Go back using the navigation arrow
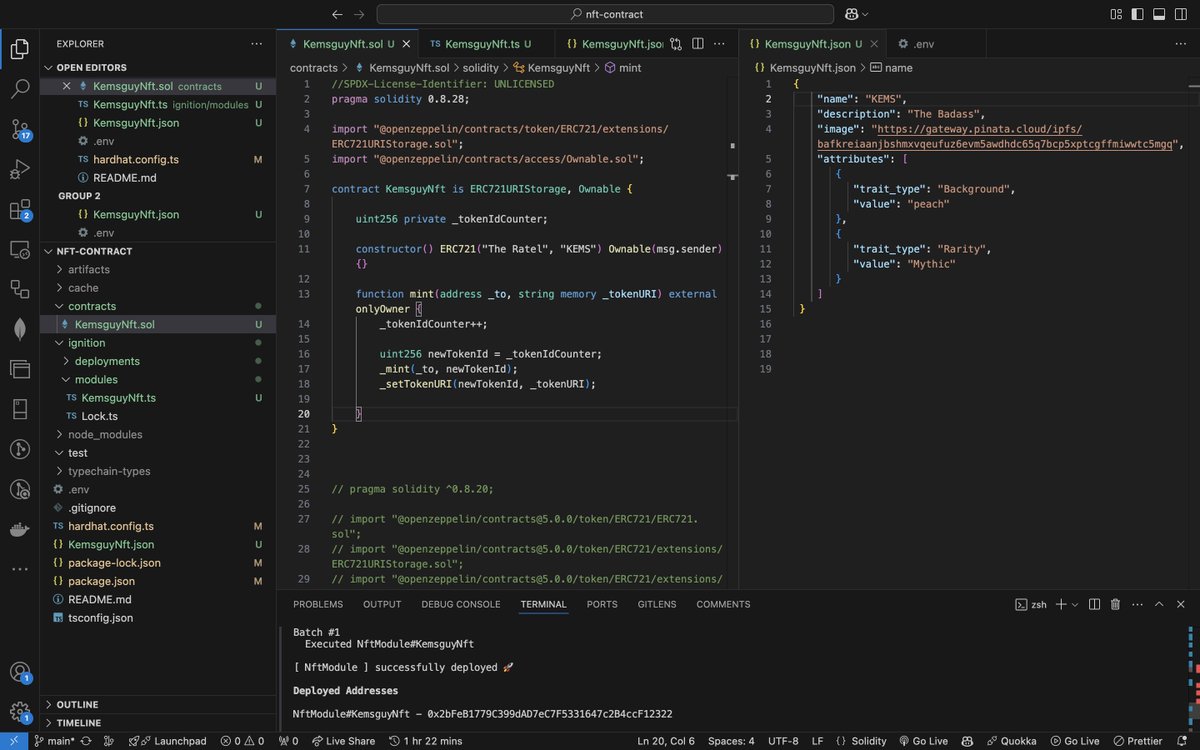Screen dimensions: 1200x750 tap(336, 14)
